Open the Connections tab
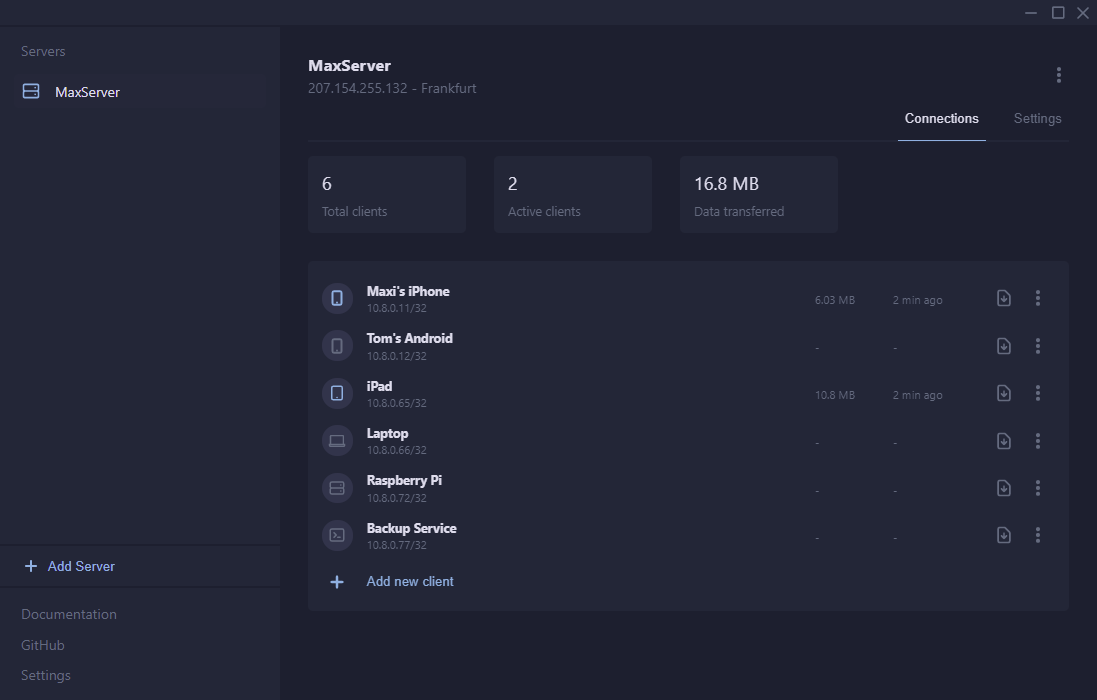1097x700 pixels. click(941, 118)
